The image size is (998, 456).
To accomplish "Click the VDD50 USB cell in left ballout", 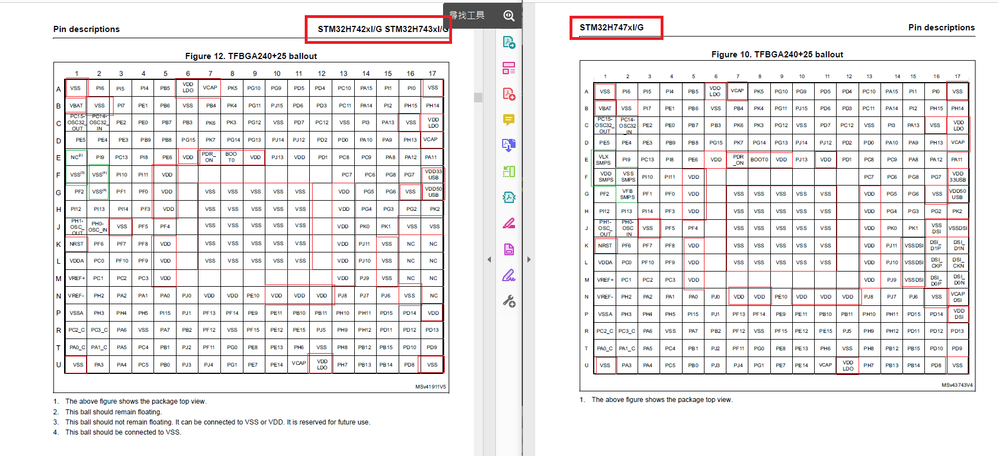I will tap(432, 191).
